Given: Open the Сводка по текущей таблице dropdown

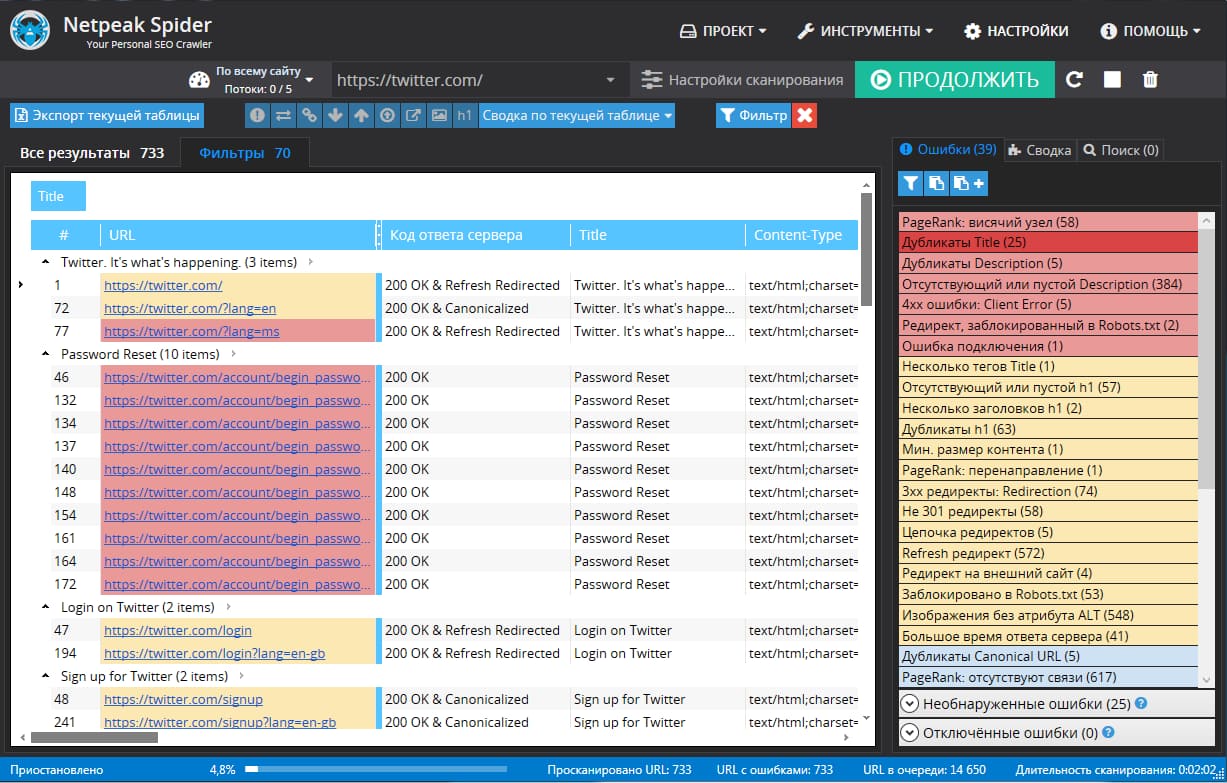Looking at the screenshot, I should [576, 116].
